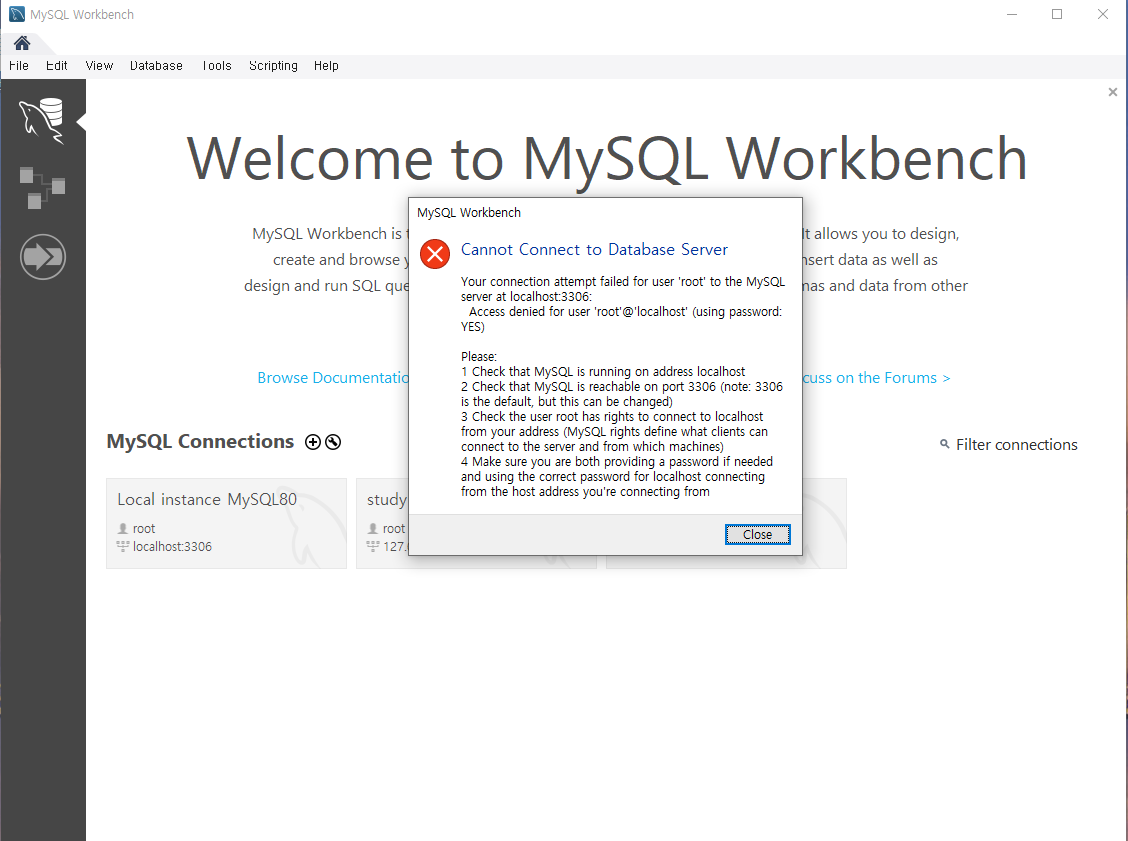Follow the Discuss on the Forums link
1128x841 pixels.
pyautogui.click(x=876, y=378)
